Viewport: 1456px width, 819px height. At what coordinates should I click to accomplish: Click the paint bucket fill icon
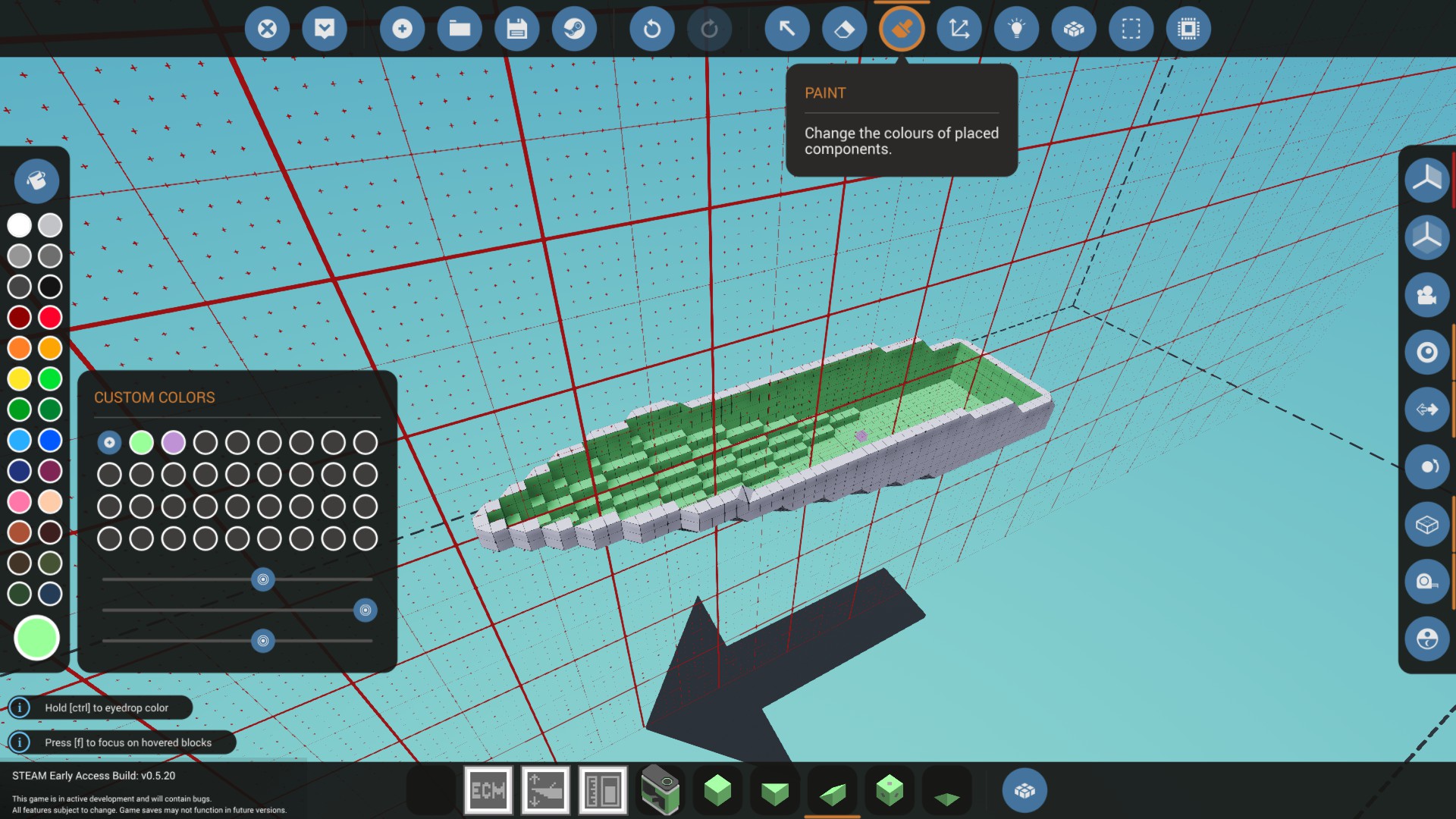click(36, 180)
